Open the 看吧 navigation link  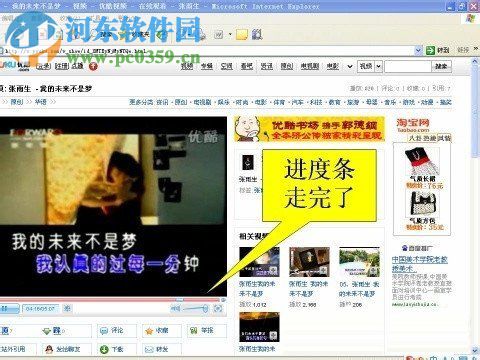click(247, 66)
